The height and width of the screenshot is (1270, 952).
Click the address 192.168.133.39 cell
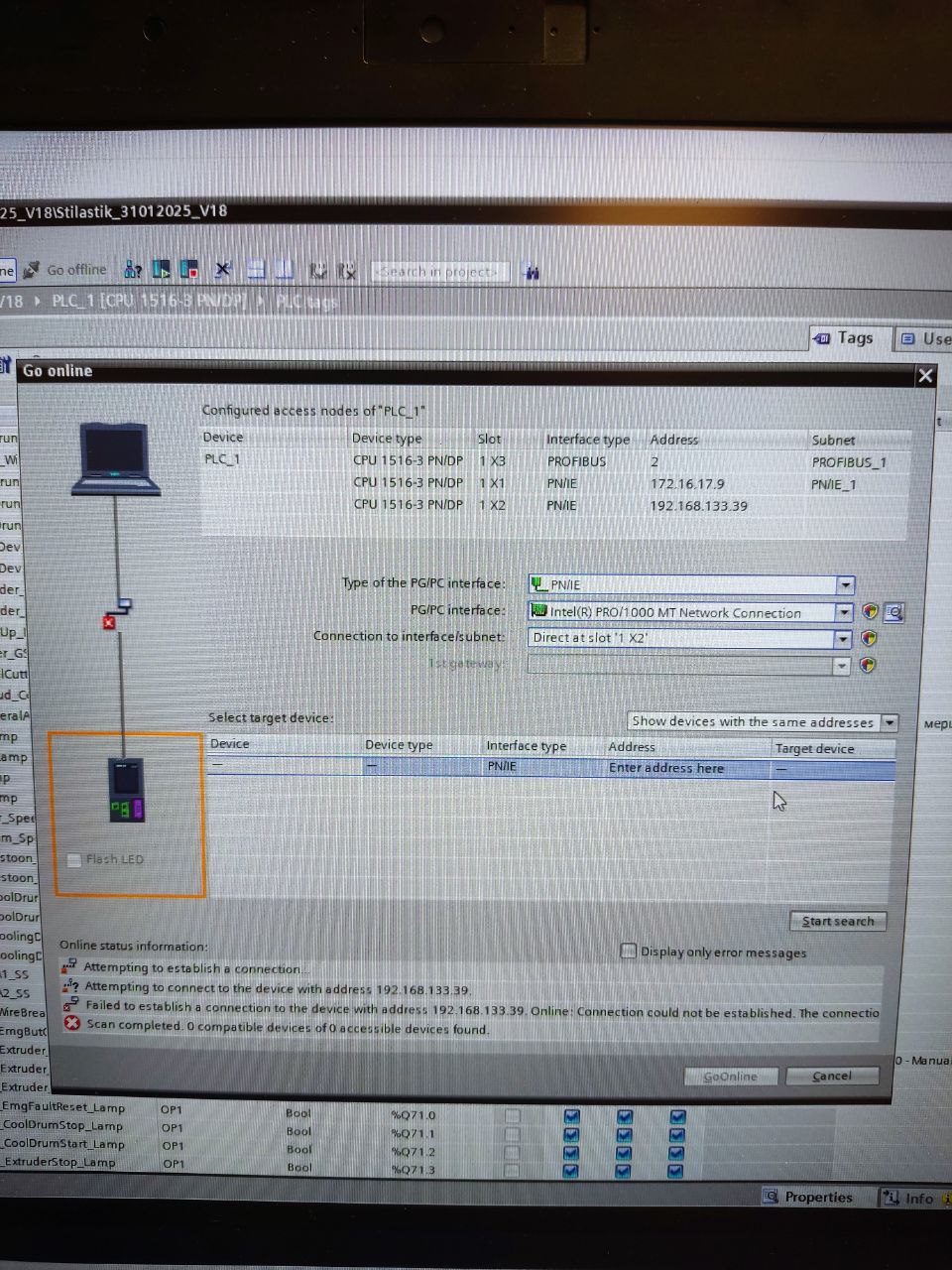698,505
